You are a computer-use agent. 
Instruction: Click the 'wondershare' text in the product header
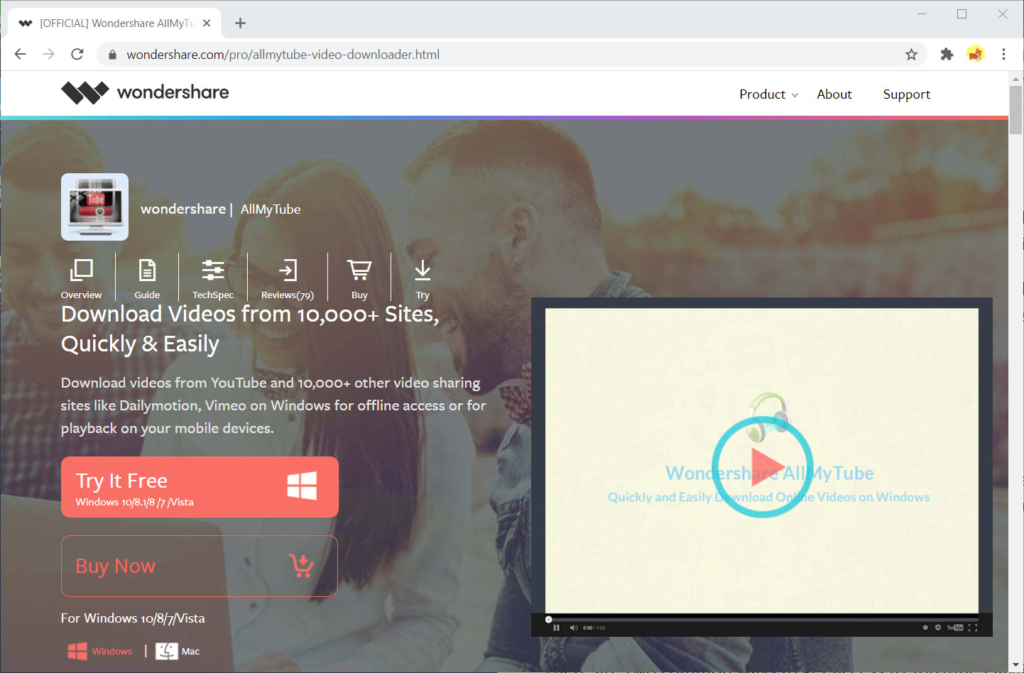click(183, 209)
